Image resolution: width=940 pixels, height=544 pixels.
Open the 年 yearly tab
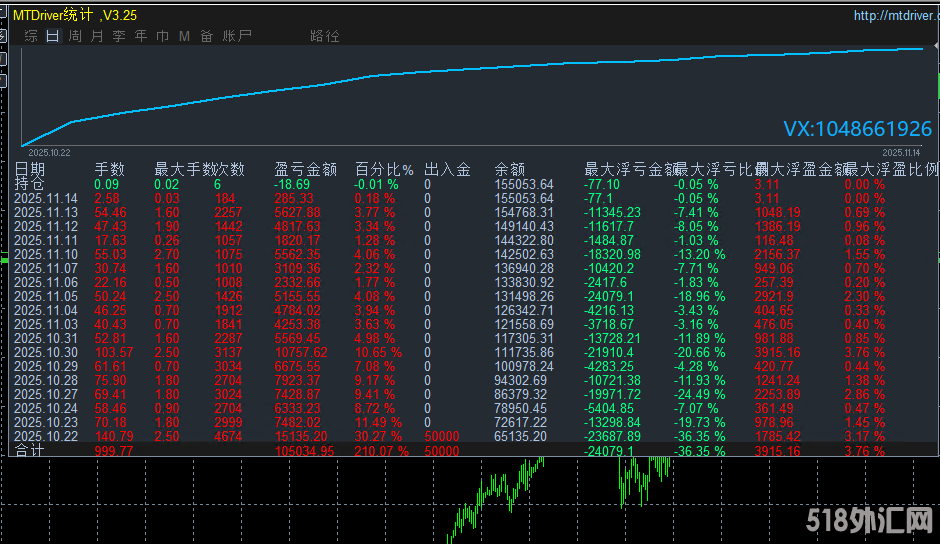[x=141, y=36]
